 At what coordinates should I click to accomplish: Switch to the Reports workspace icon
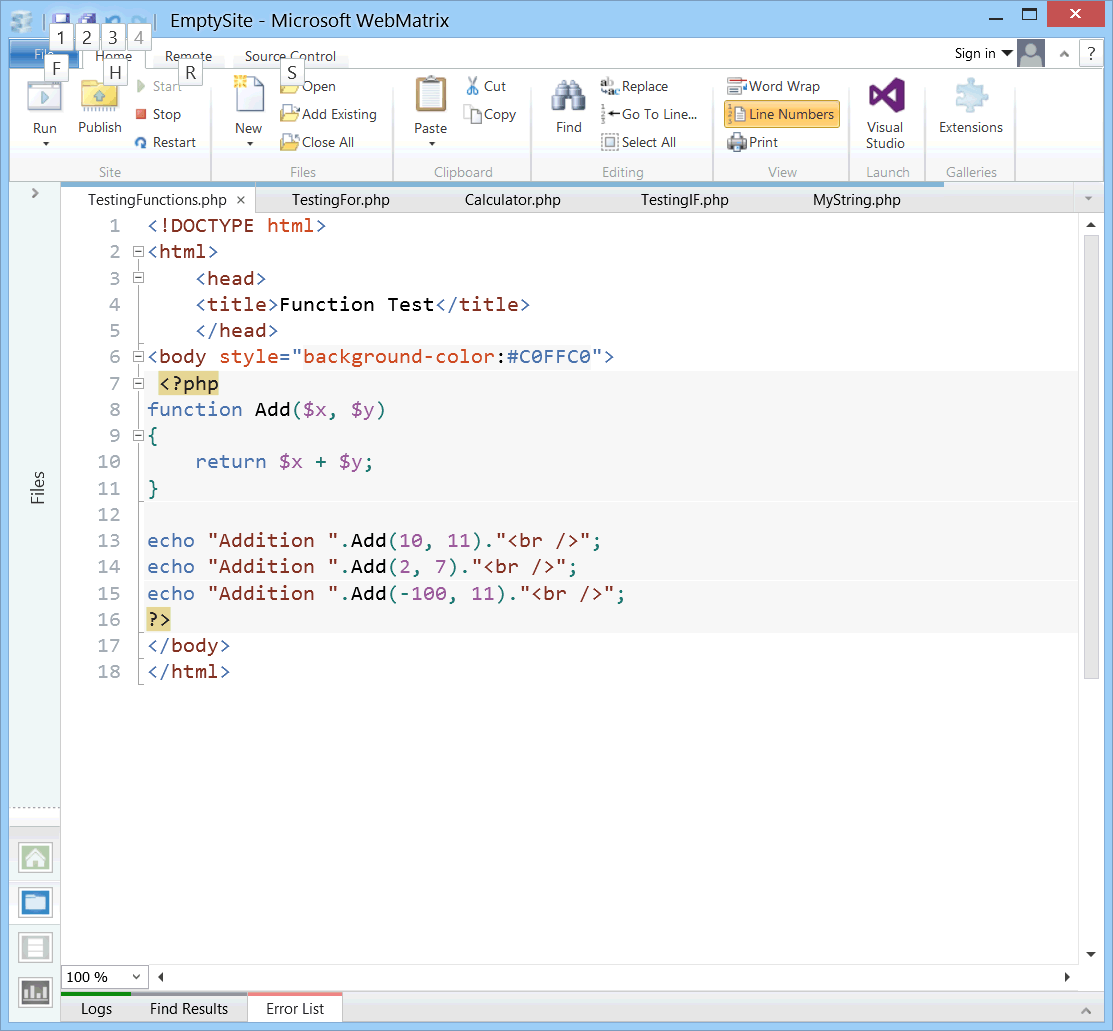35,992
